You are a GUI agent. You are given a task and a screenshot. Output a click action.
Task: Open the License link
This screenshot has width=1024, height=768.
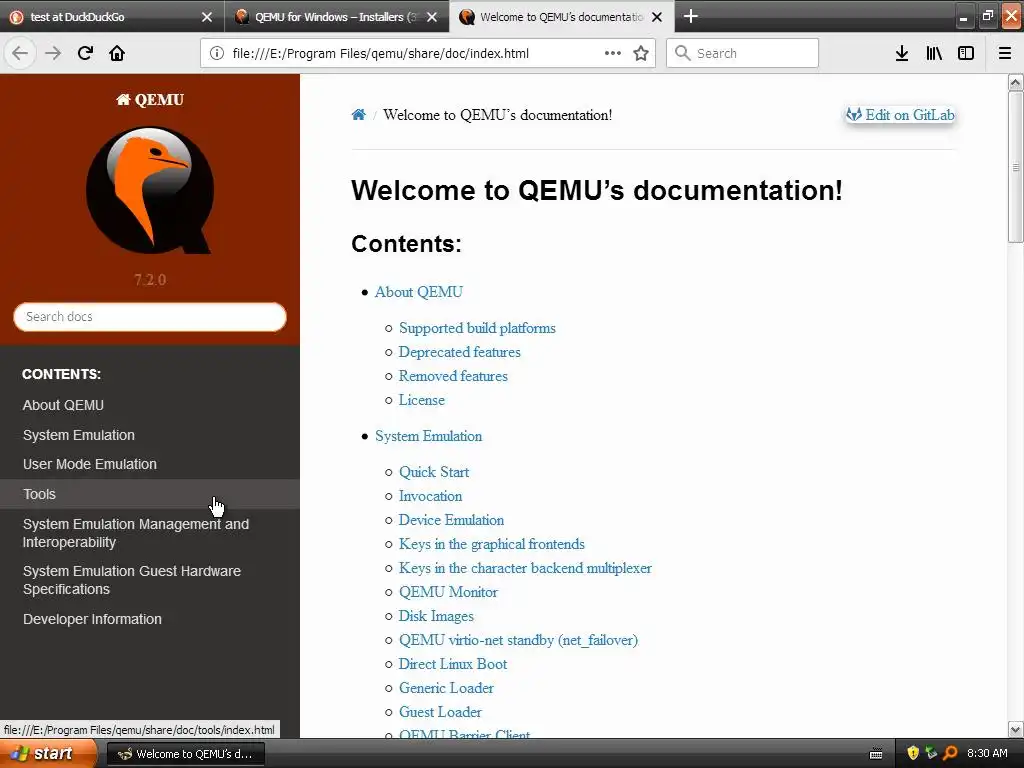click(x=422, y=400)
